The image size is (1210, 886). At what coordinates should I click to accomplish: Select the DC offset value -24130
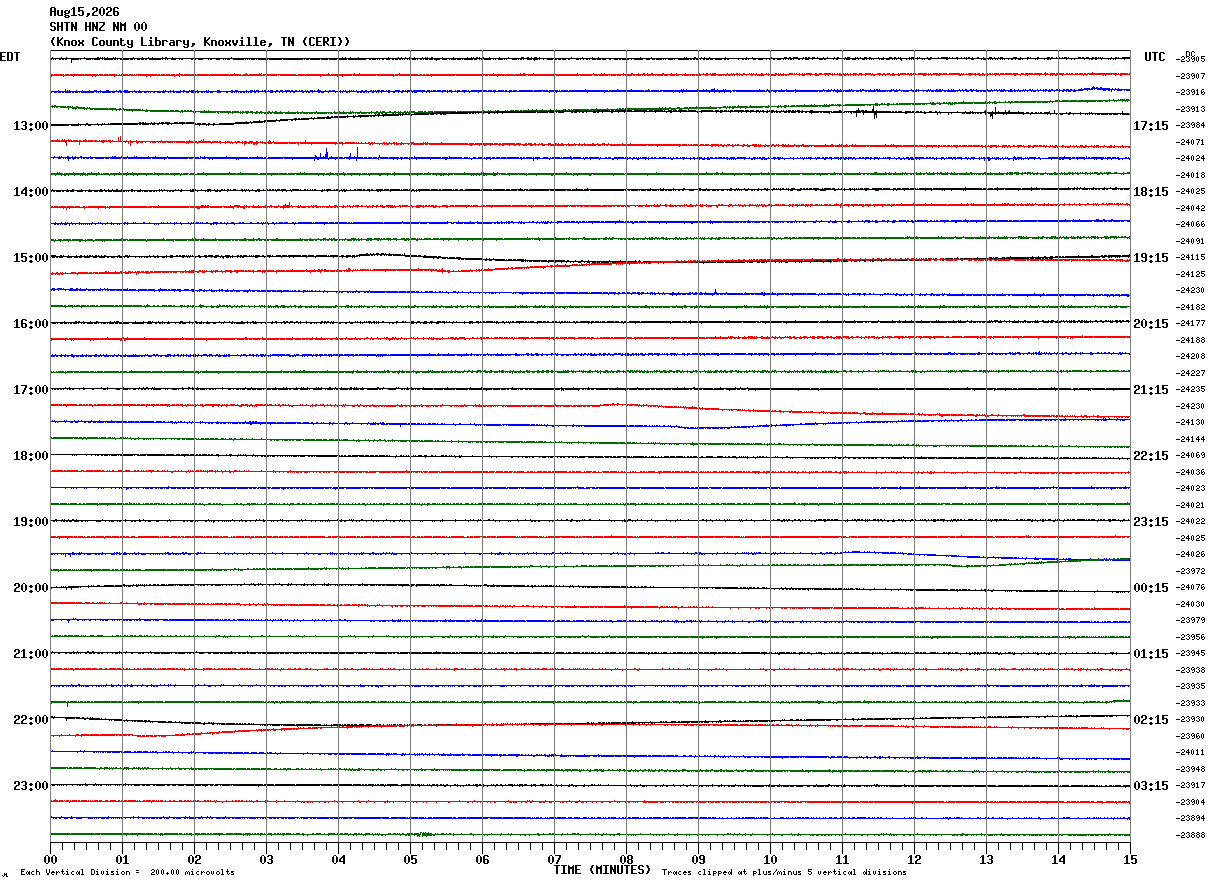pos(1191,422)
